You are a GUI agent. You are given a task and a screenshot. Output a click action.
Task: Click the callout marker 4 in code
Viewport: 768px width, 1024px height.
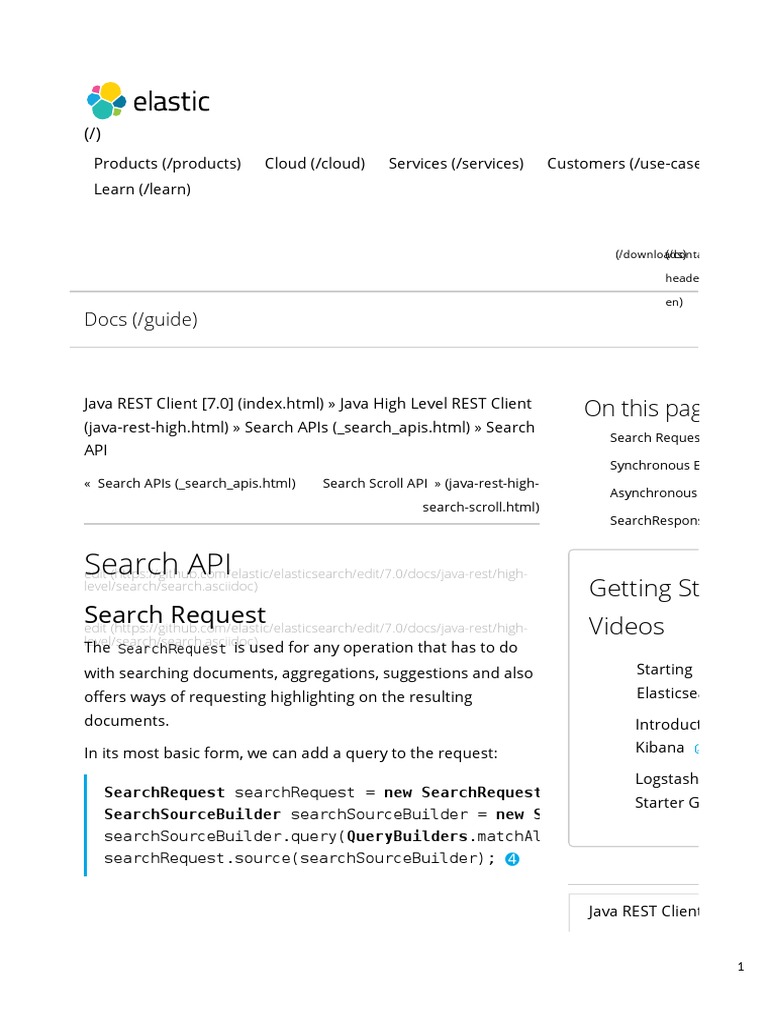[x=512, y=859]
